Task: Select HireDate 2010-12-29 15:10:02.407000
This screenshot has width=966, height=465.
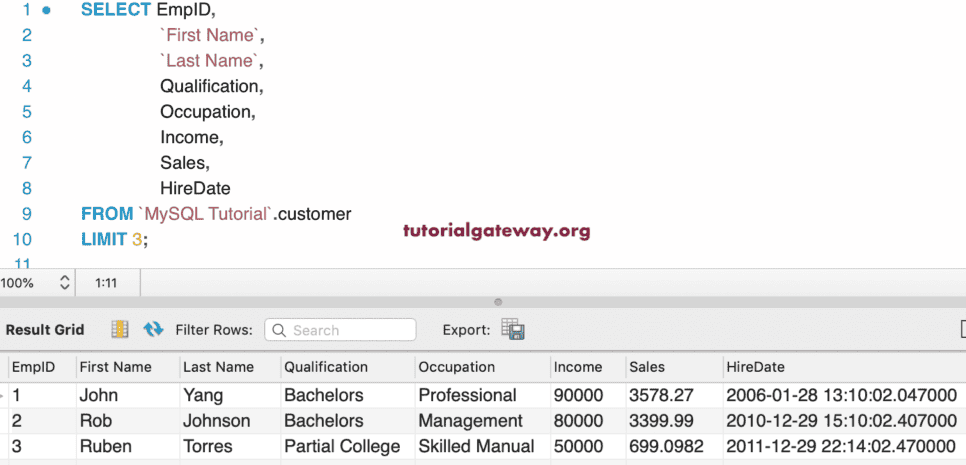Action: [x=842, y=421]
